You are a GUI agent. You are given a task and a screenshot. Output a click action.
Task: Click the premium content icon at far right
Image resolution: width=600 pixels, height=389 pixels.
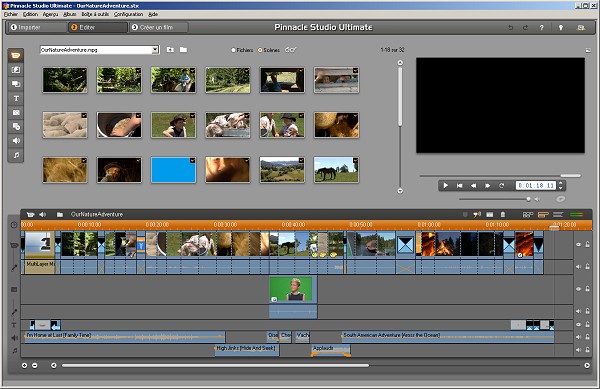[580, 28]
